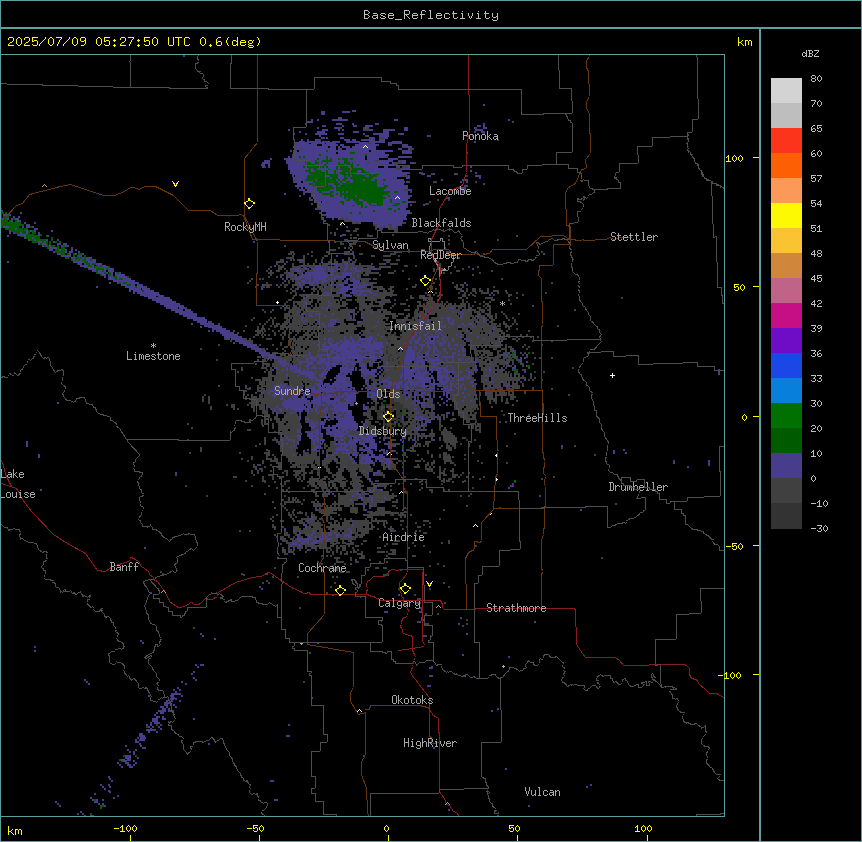This screenshot has height=842, width=862.
Task: Click the white plus marker north of Drumheller
Action: 612,375
